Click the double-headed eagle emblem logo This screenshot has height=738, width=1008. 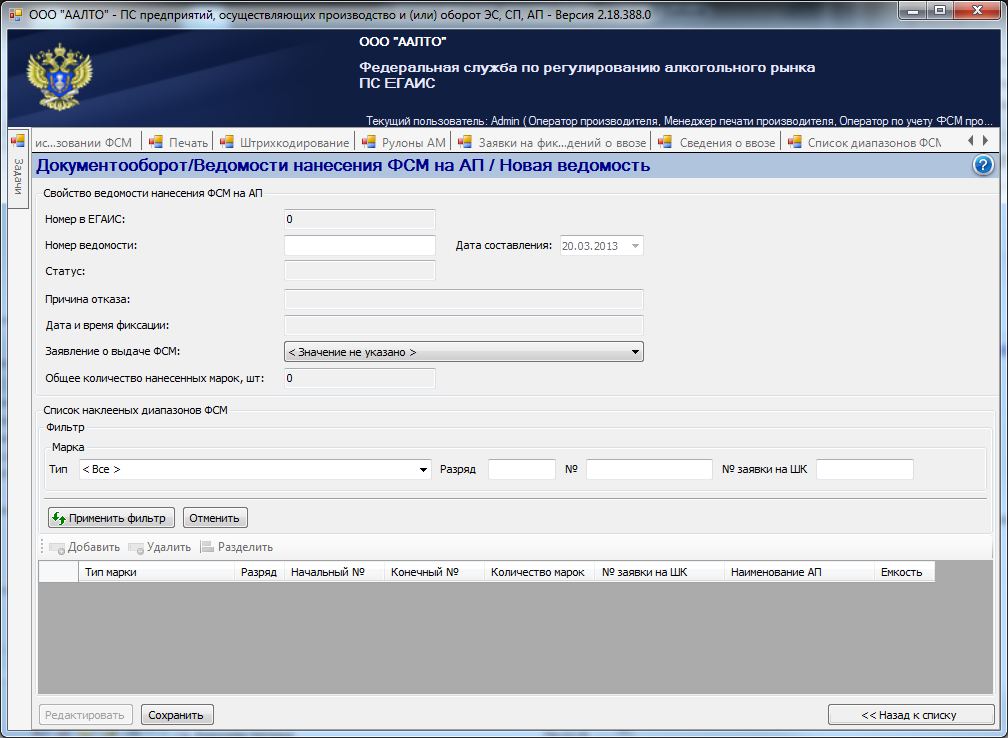60,76
